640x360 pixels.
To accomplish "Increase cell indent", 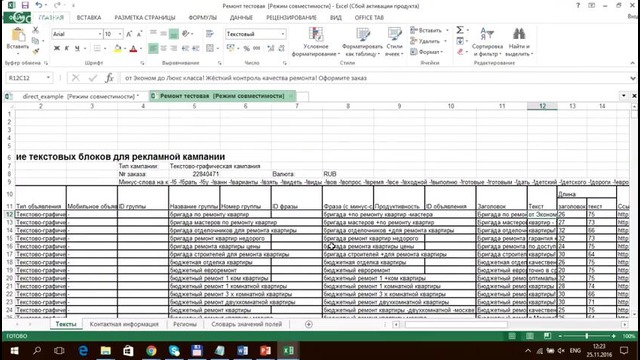I will pyautogui.click(x=196, y=49).
